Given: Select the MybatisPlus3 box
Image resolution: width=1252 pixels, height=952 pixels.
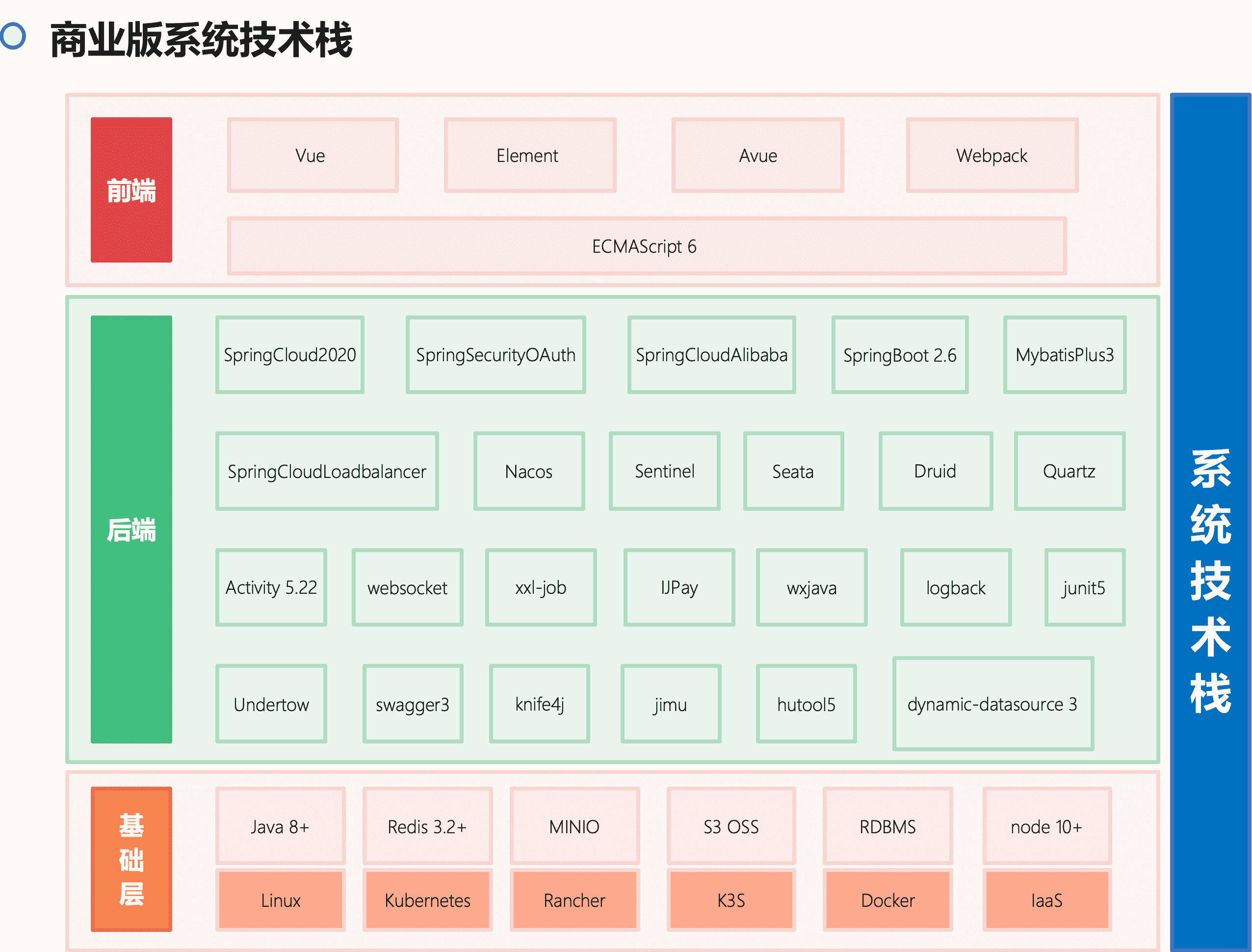Looking at the screenshot, I should [1065, 355].
